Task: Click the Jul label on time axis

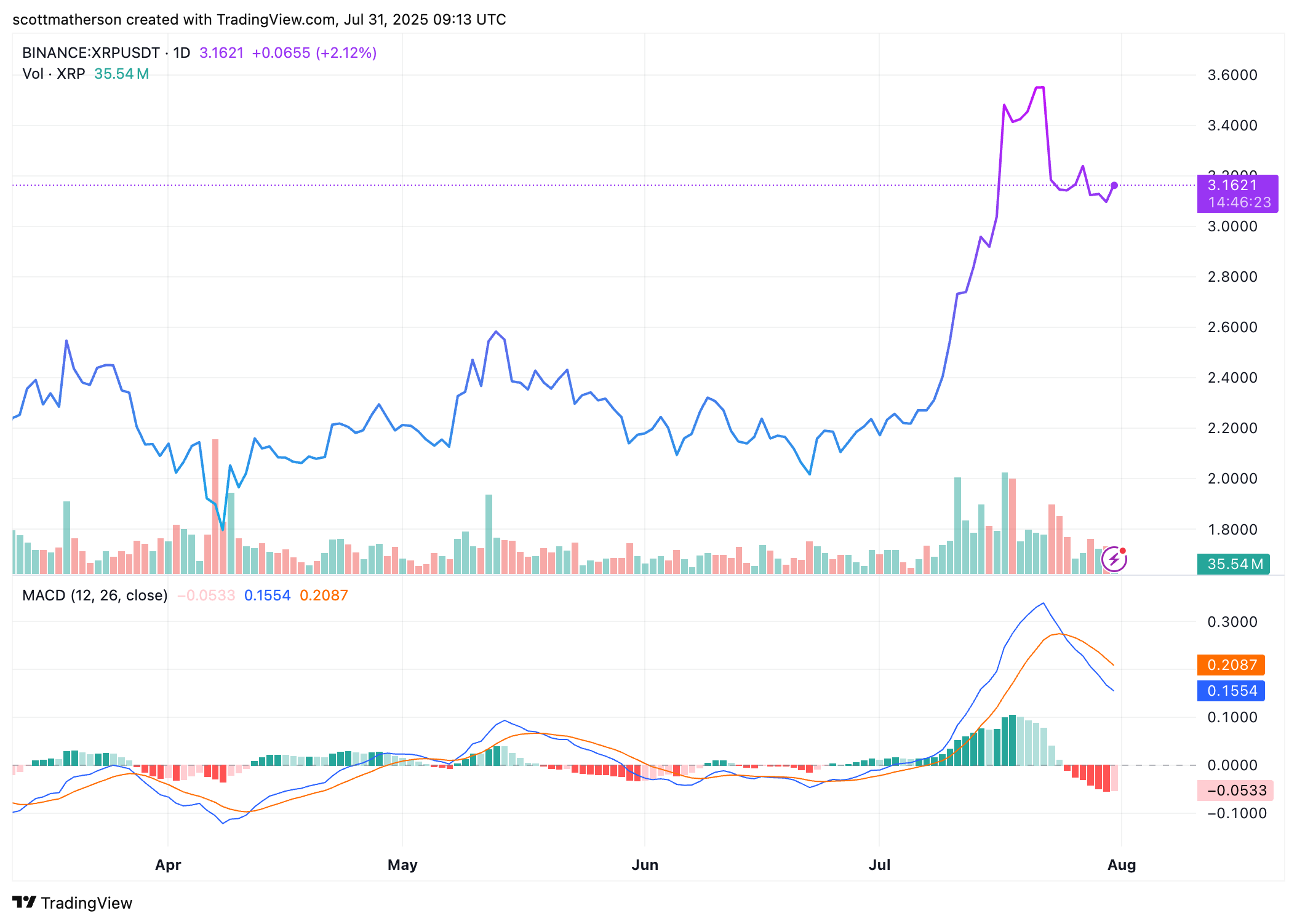Action: [x=879, y=865]
